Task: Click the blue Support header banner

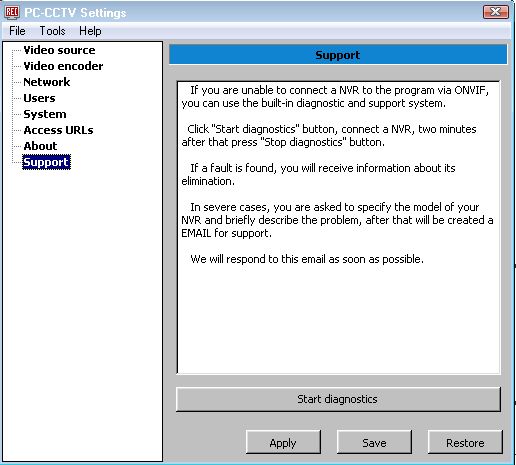Action: coord(338,55)
